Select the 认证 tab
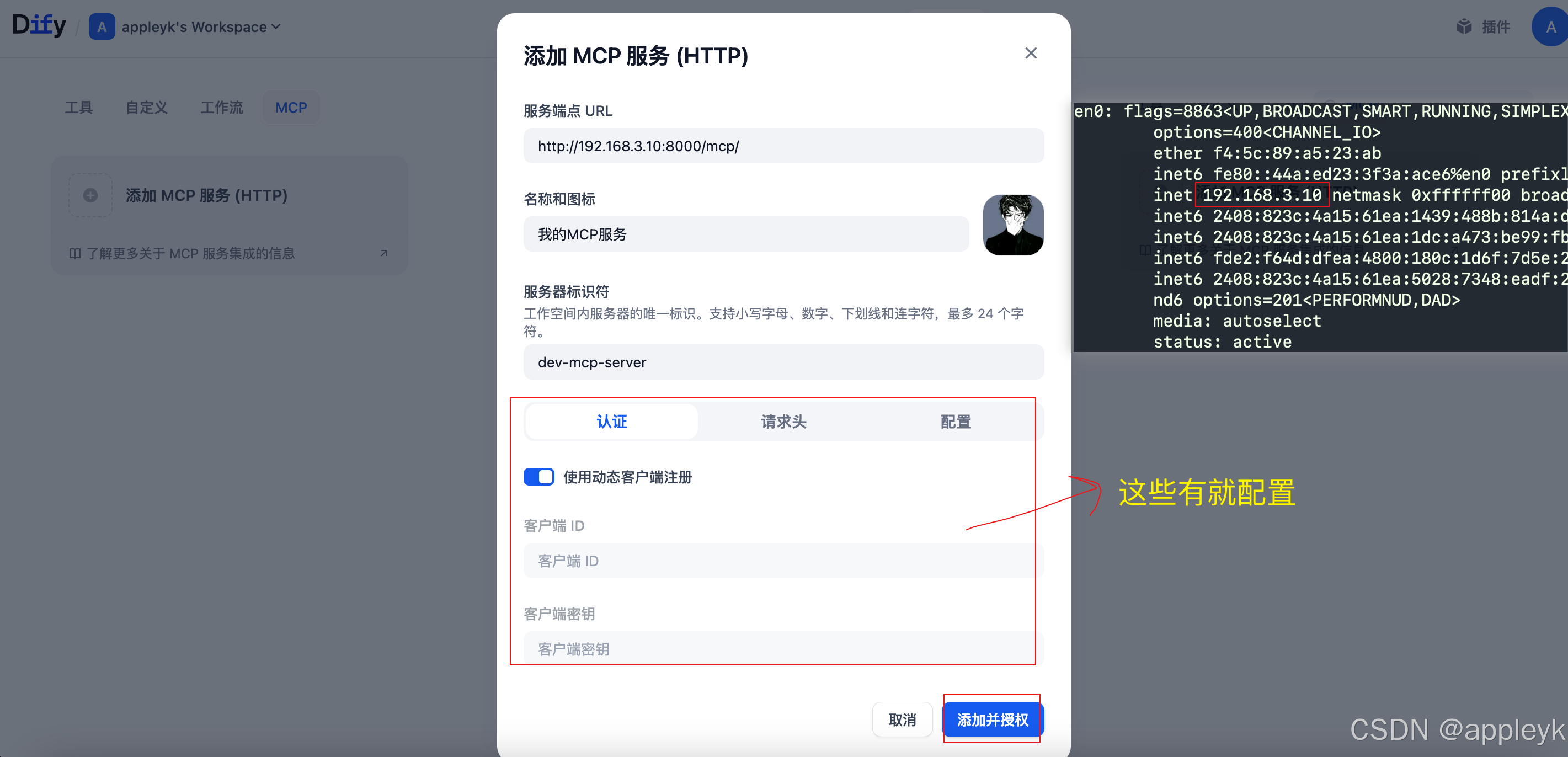 [611, 422]
